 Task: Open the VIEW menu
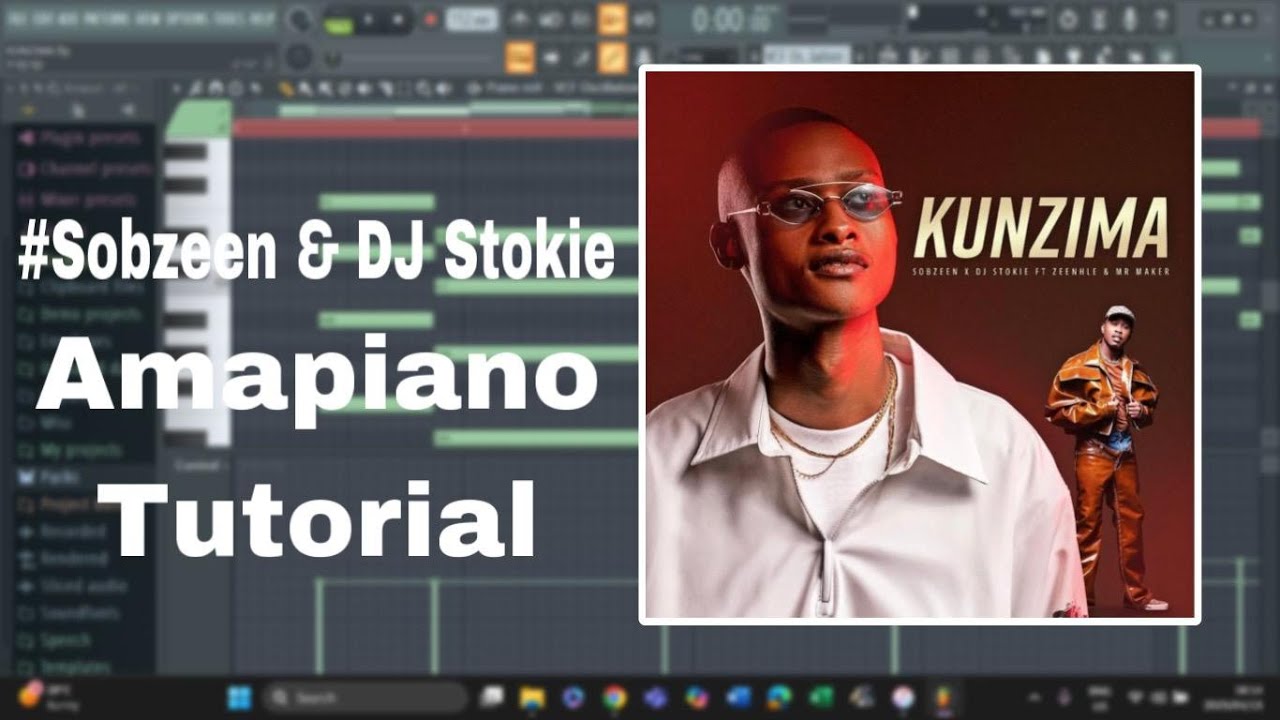(x=149, y=18)
